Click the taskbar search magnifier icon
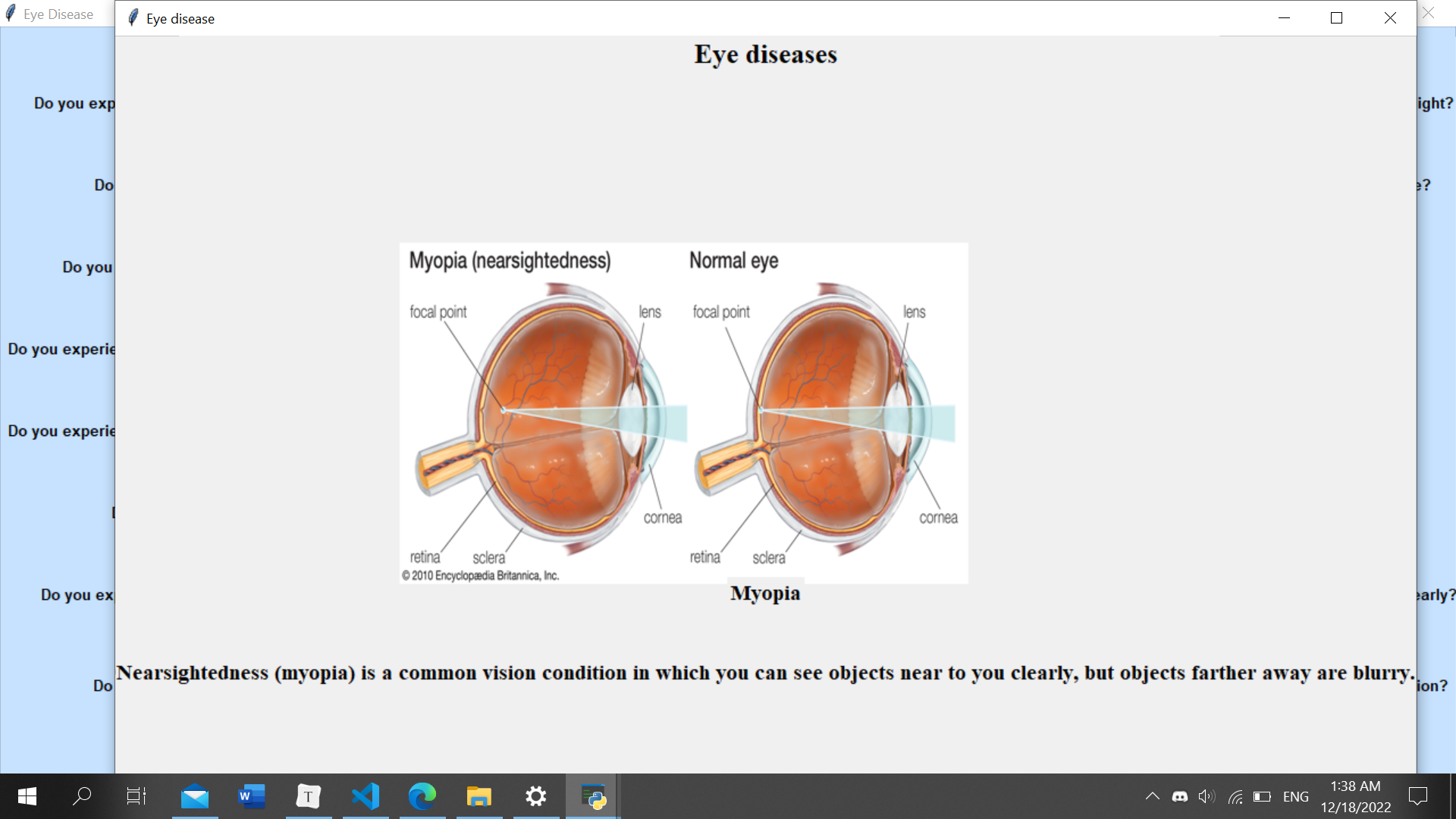Viewport: 1456px width, 819px height. click(82, 796)
